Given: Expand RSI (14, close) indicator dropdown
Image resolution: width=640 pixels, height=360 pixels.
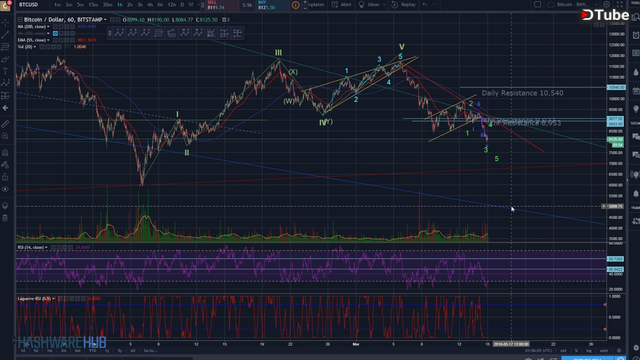Looking at the screenshot, I should [x=46, y=247].
